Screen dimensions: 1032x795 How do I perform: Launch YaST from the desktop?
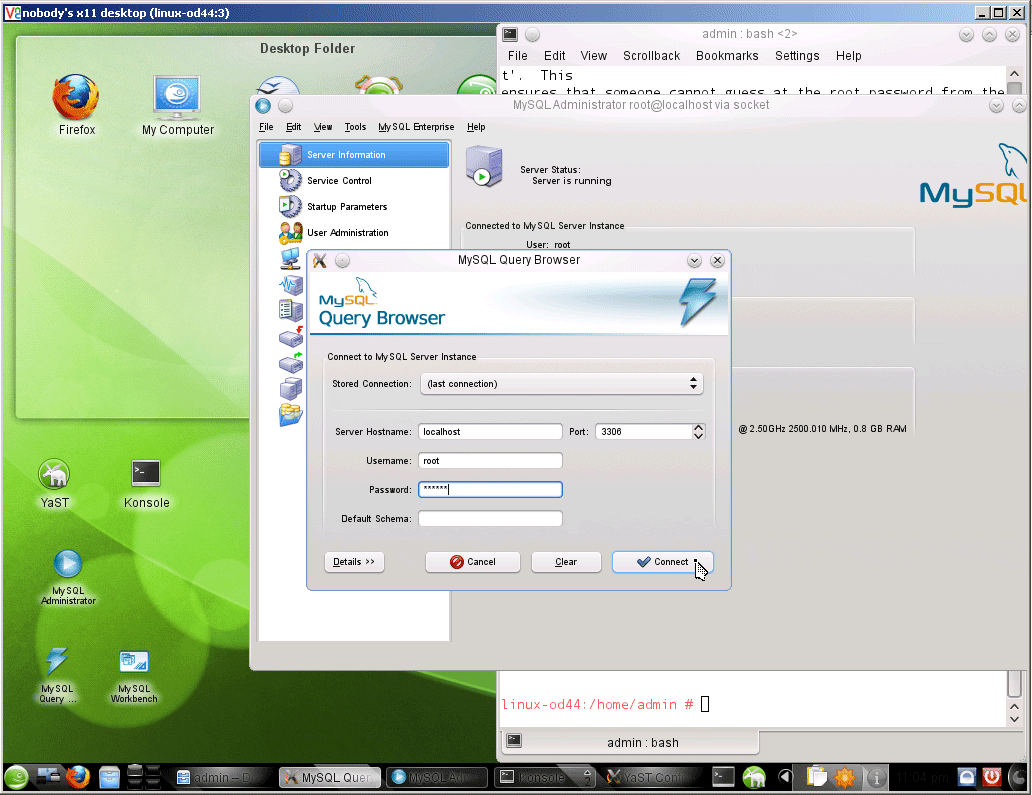tap(54, 484)
